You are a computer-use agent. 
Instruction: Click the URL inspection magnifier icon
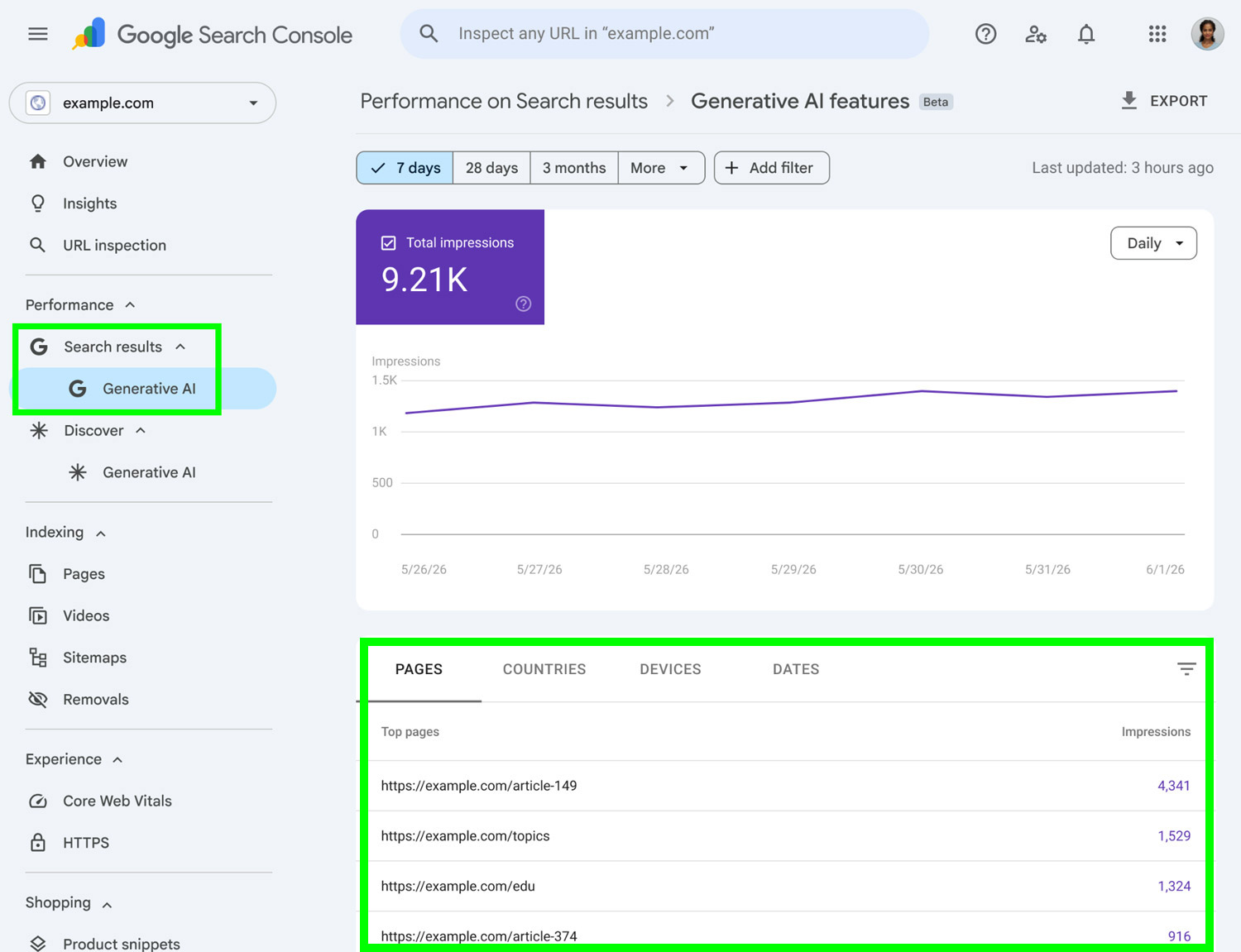coord(37,245)
